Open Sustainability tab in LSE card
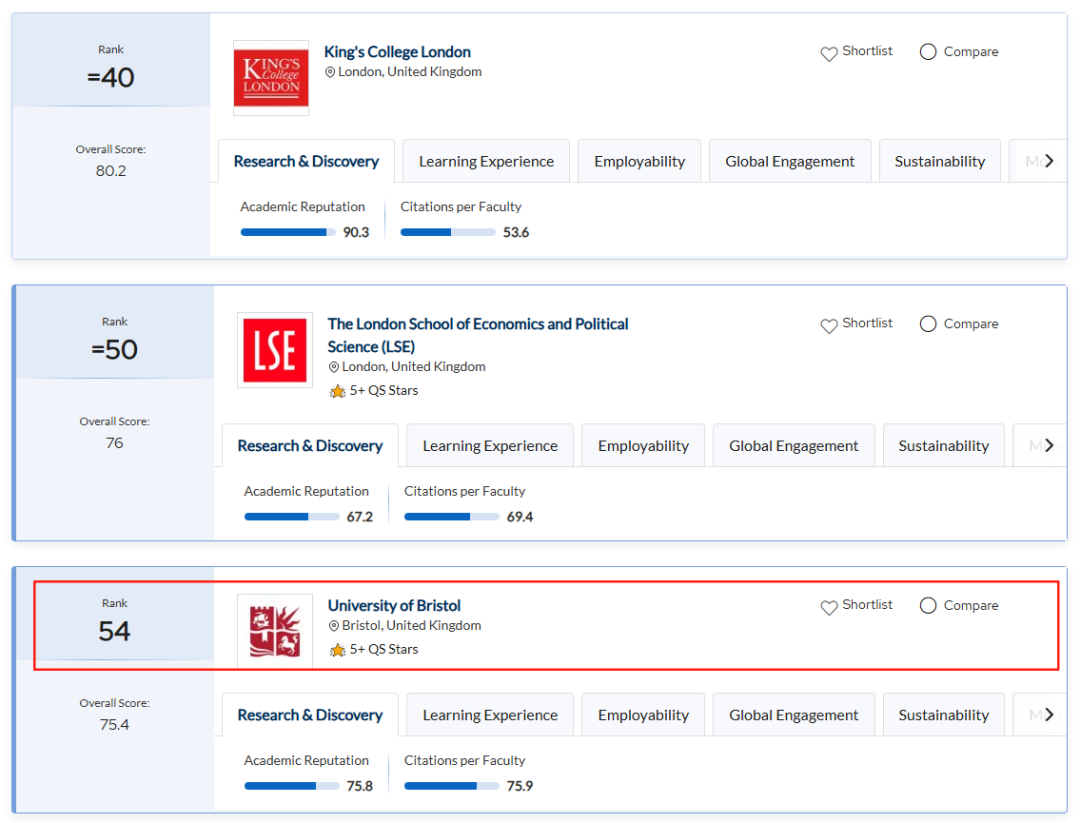This screenshot has height=823, width=1080. point(944,446)
